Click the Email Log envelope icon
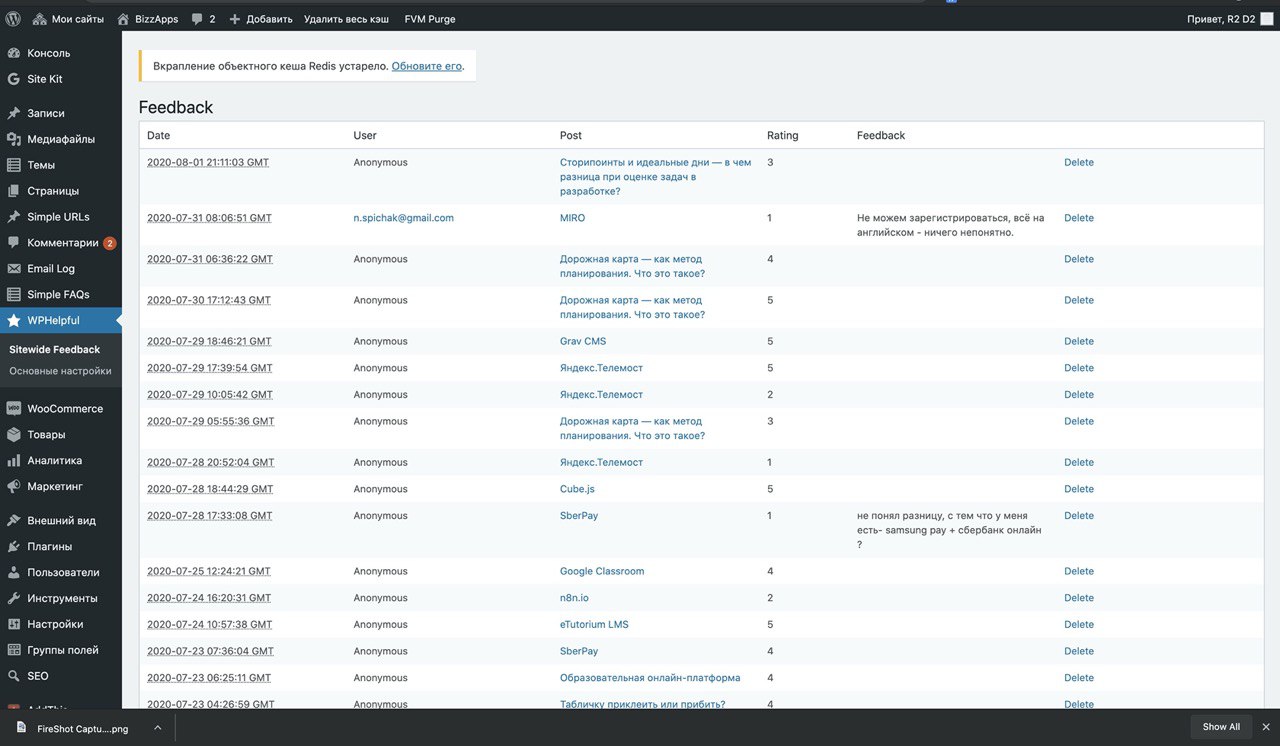1280x746 pixels. point(13,269)
